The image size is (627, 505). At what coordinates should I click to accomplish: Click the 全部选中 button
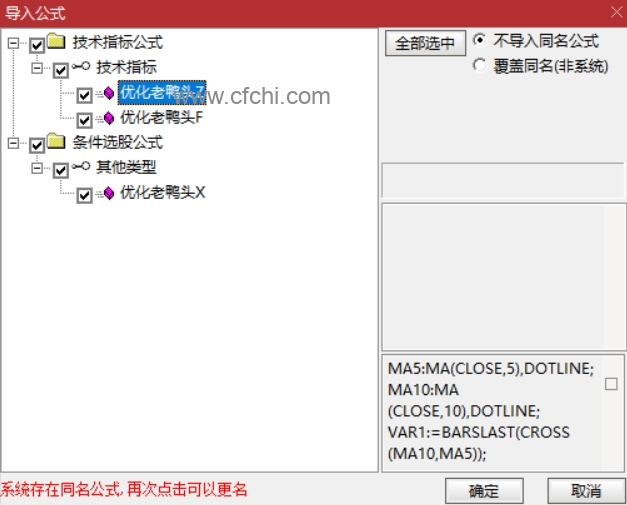point(425,43)
